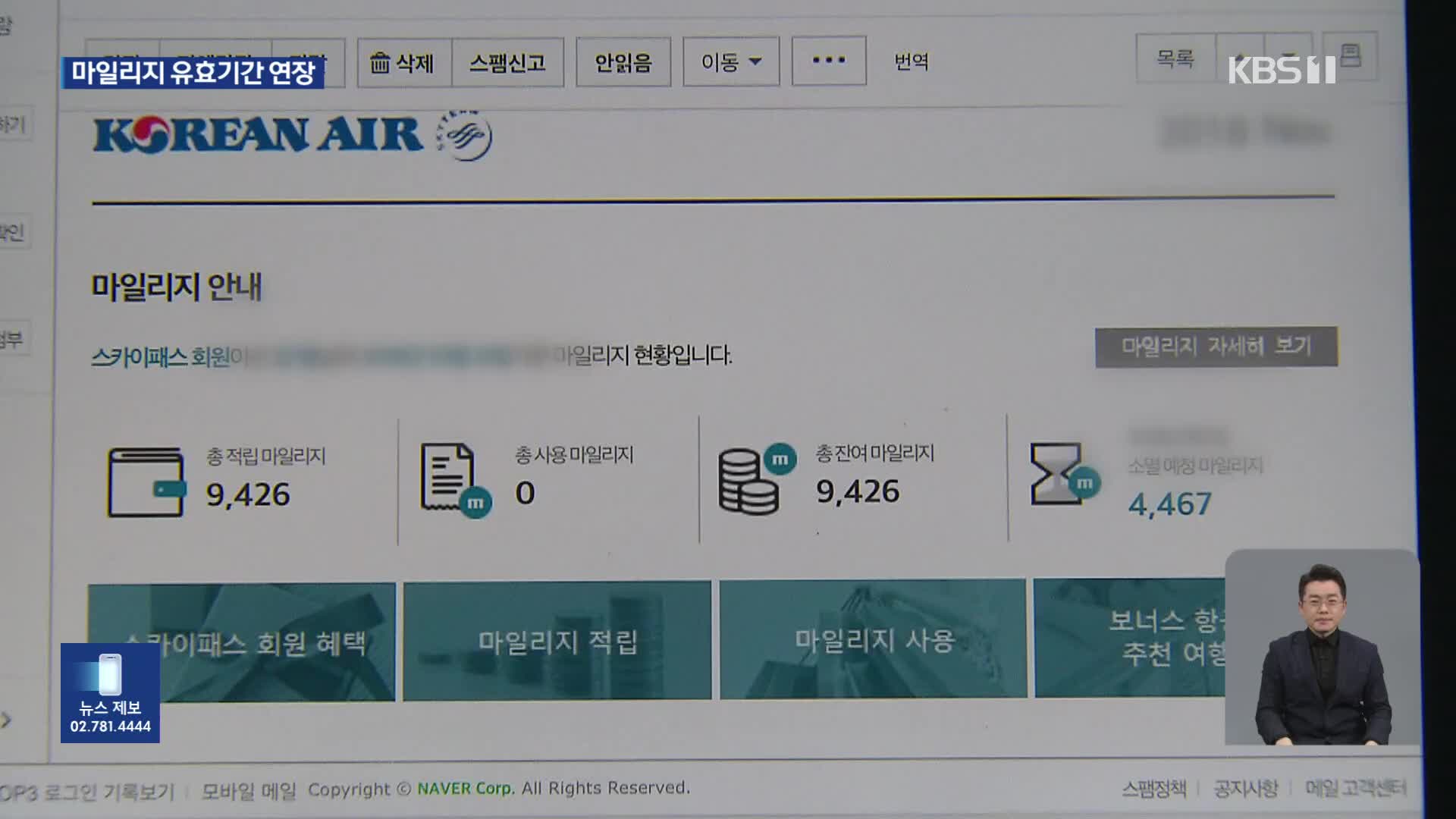The width and height of the screenshot is (1456, 819).
Task: Click the 로그인 기록보기 footer link
Action: click(108, 792)
